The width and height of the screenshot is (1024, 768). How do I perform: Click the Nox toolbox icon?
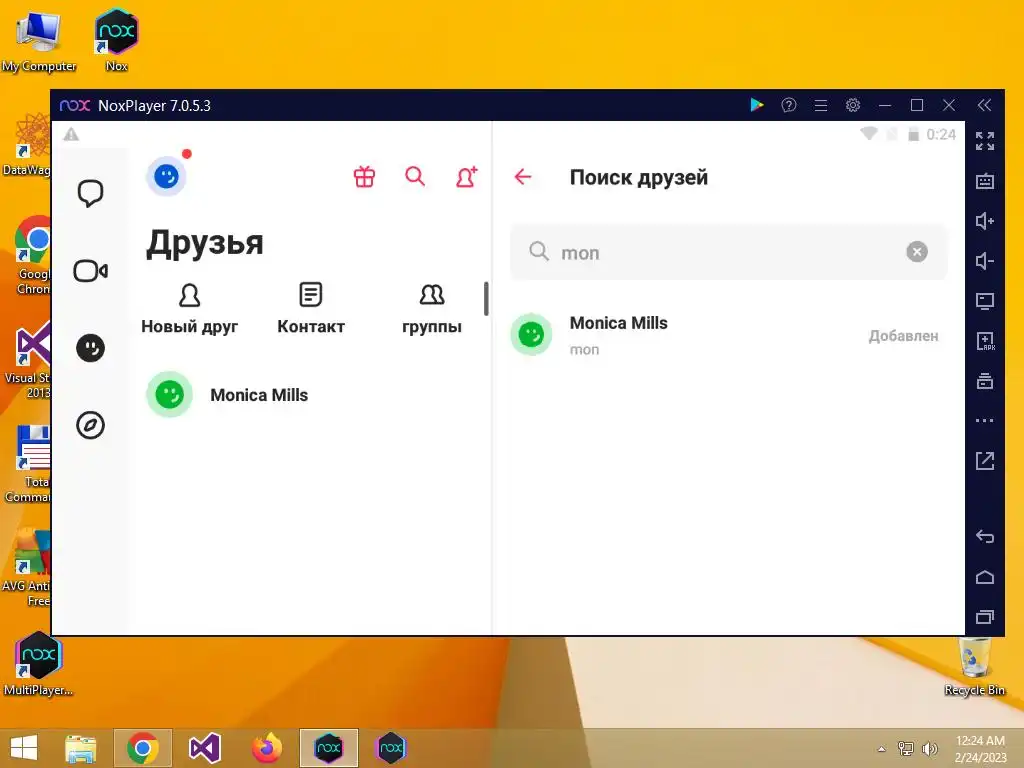[985, 381]
